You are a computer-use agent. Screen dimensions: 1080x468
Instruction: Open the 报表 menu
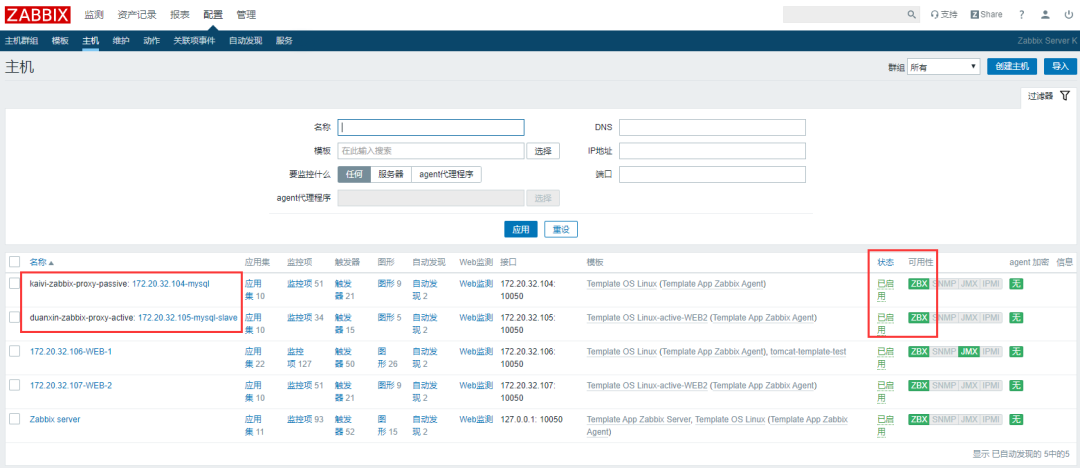[x=180, y=14]
